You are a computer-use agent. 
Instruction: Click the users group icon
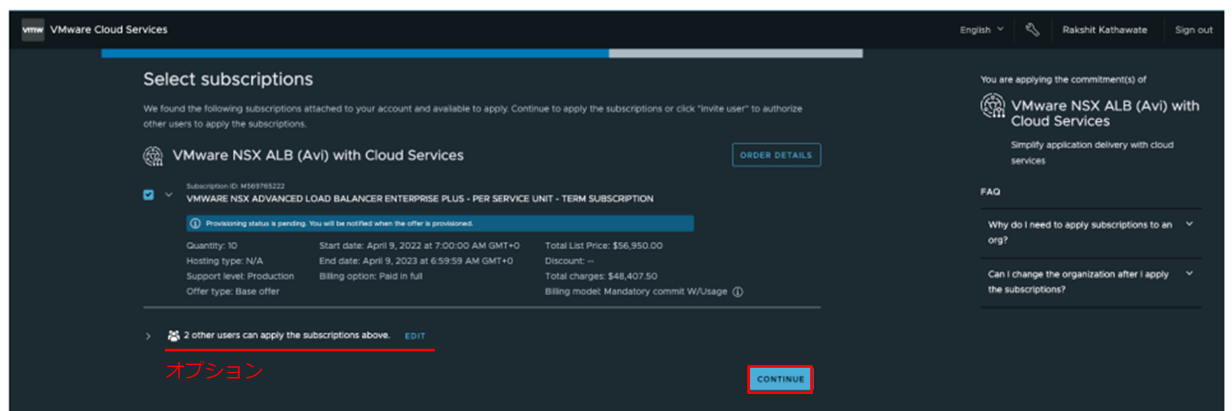click(174, 336)
